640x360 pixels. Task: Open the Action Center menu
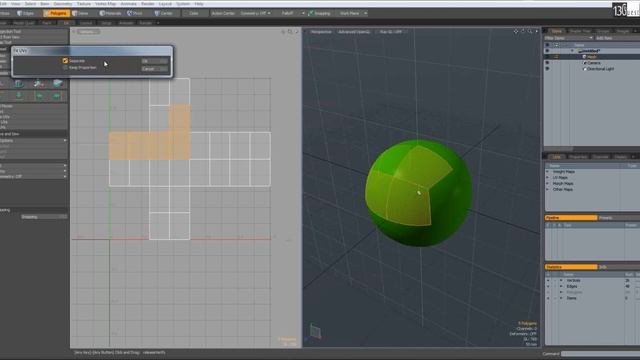[x=223, y=13]
